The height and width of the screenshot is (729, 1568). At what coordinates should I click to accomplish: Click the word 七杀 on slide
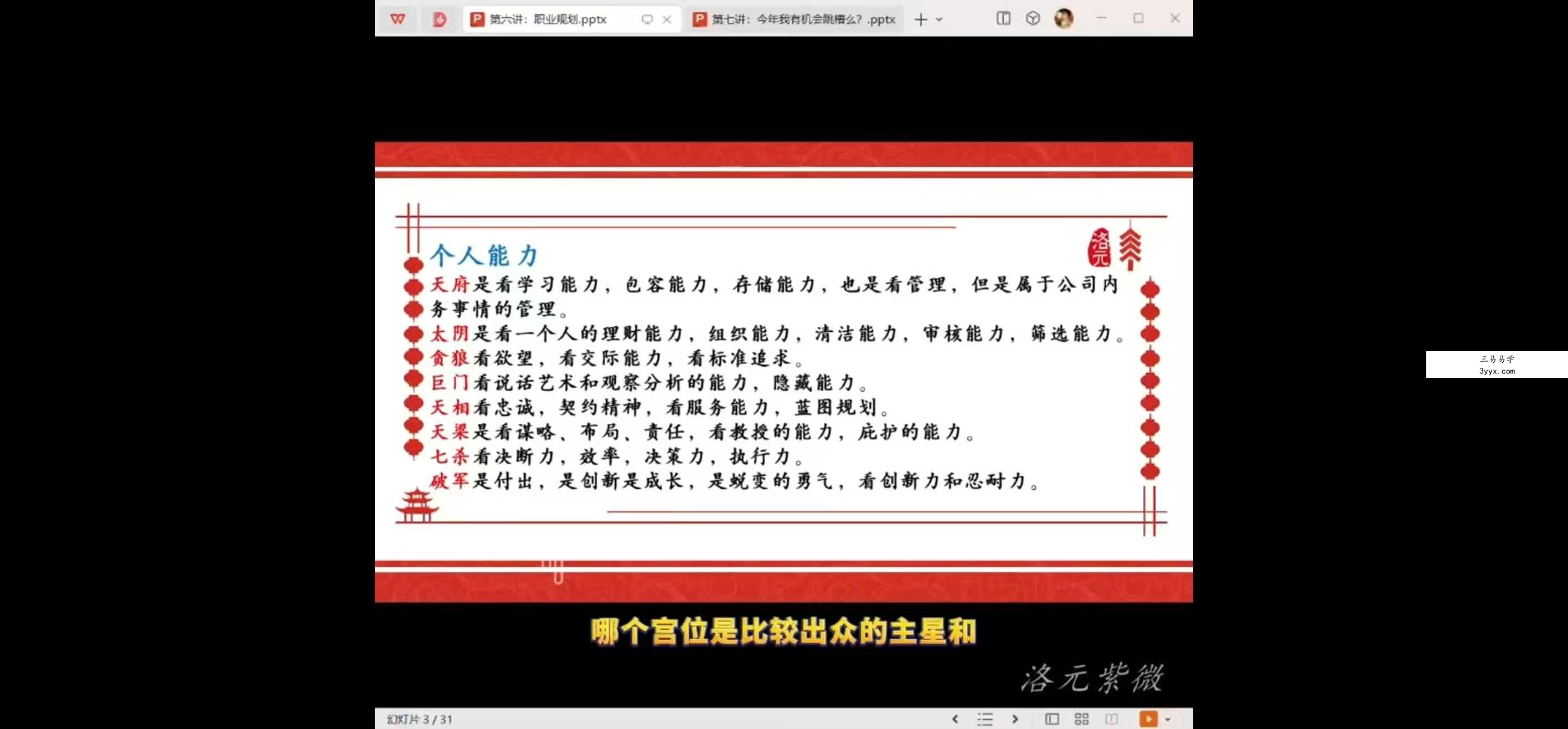point(450,456)
